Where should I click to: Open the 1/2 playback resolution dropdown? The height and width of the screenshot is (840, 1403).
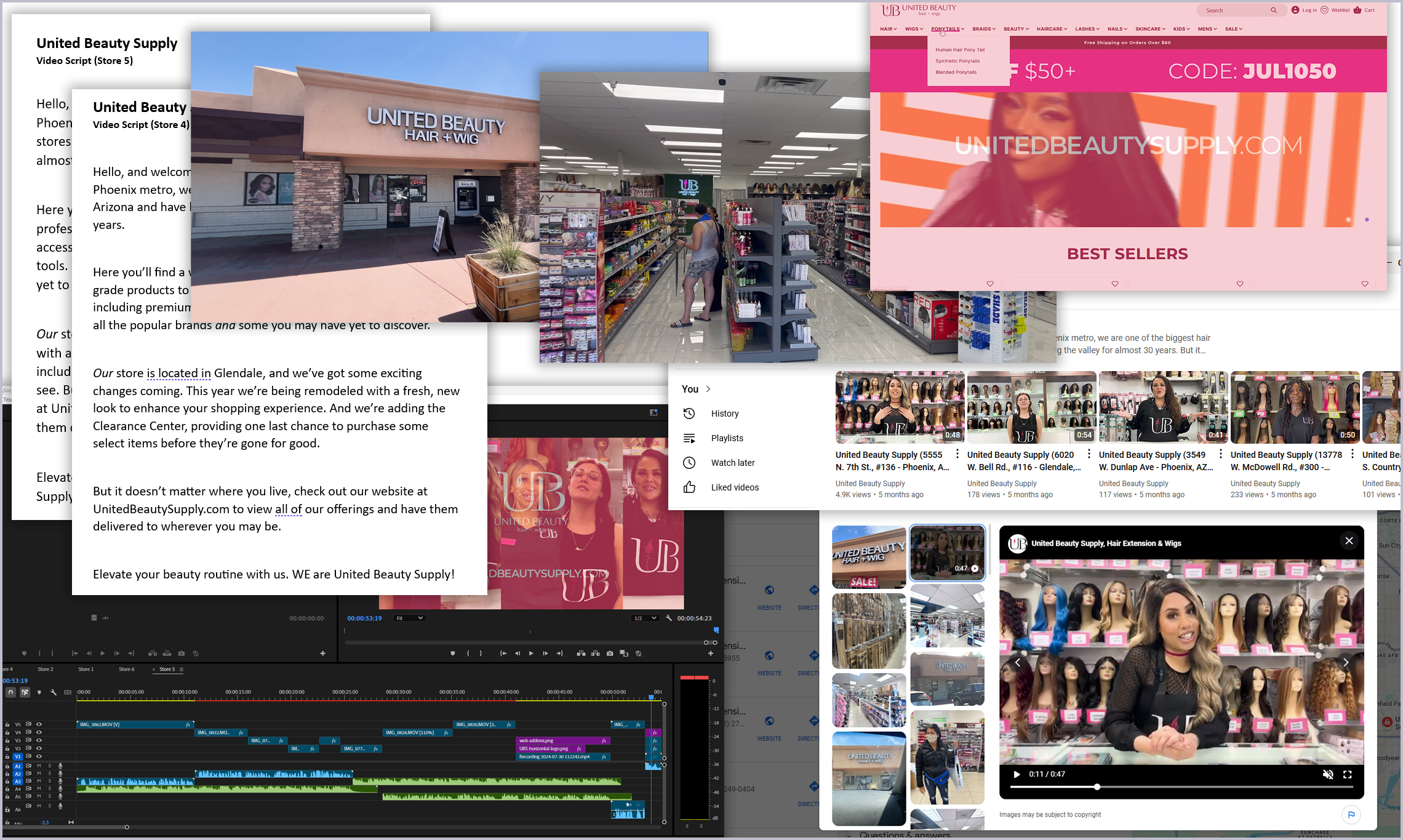coord(646,618)
